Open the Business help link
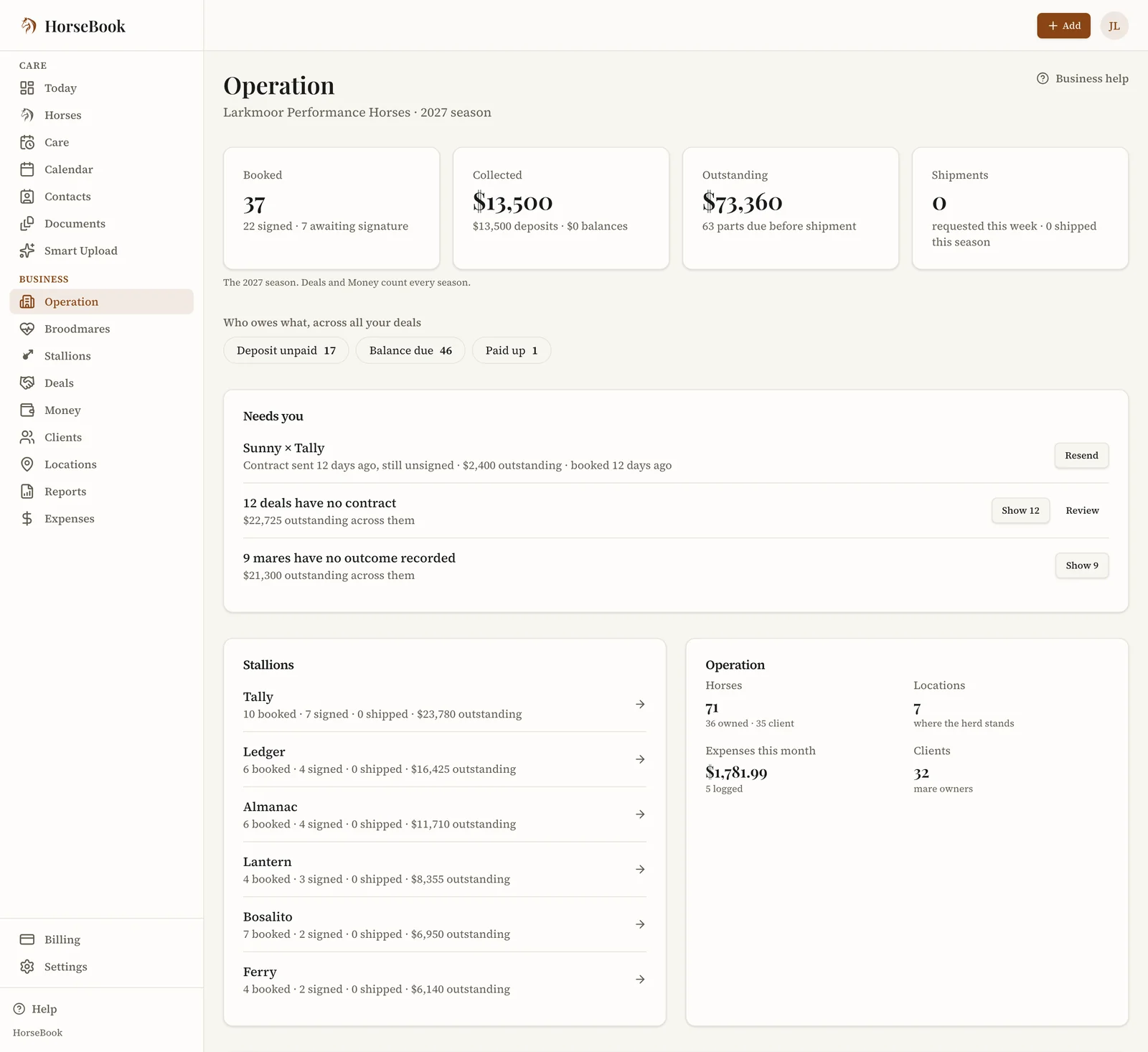This screenshot has width=1148, height=1052. [x=1083, y=78]
